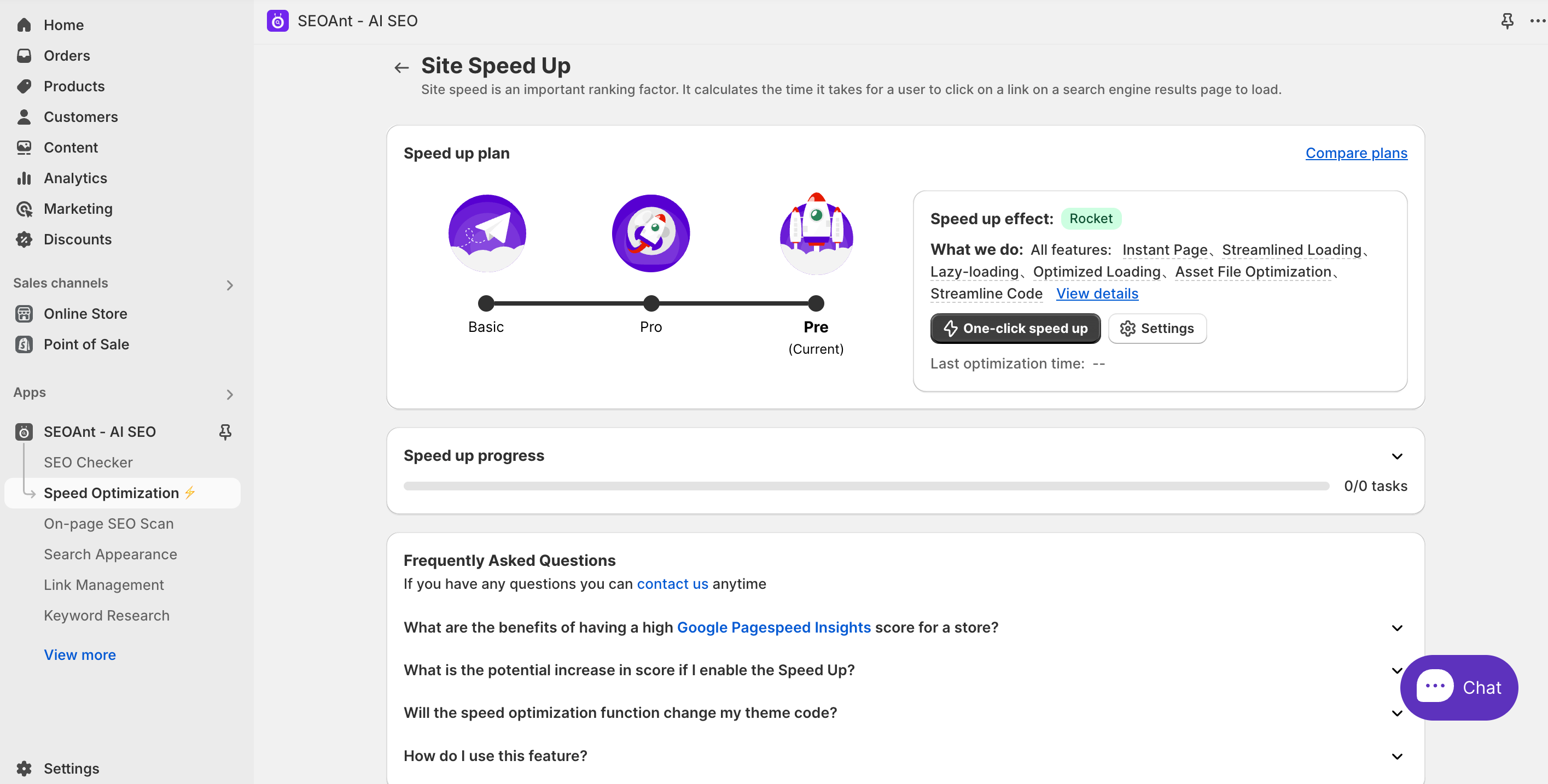The width and height of the screenshot is (1548, 784).
Task: Open the three-dots menu at top right
Action: click(x=1537, y=21)
